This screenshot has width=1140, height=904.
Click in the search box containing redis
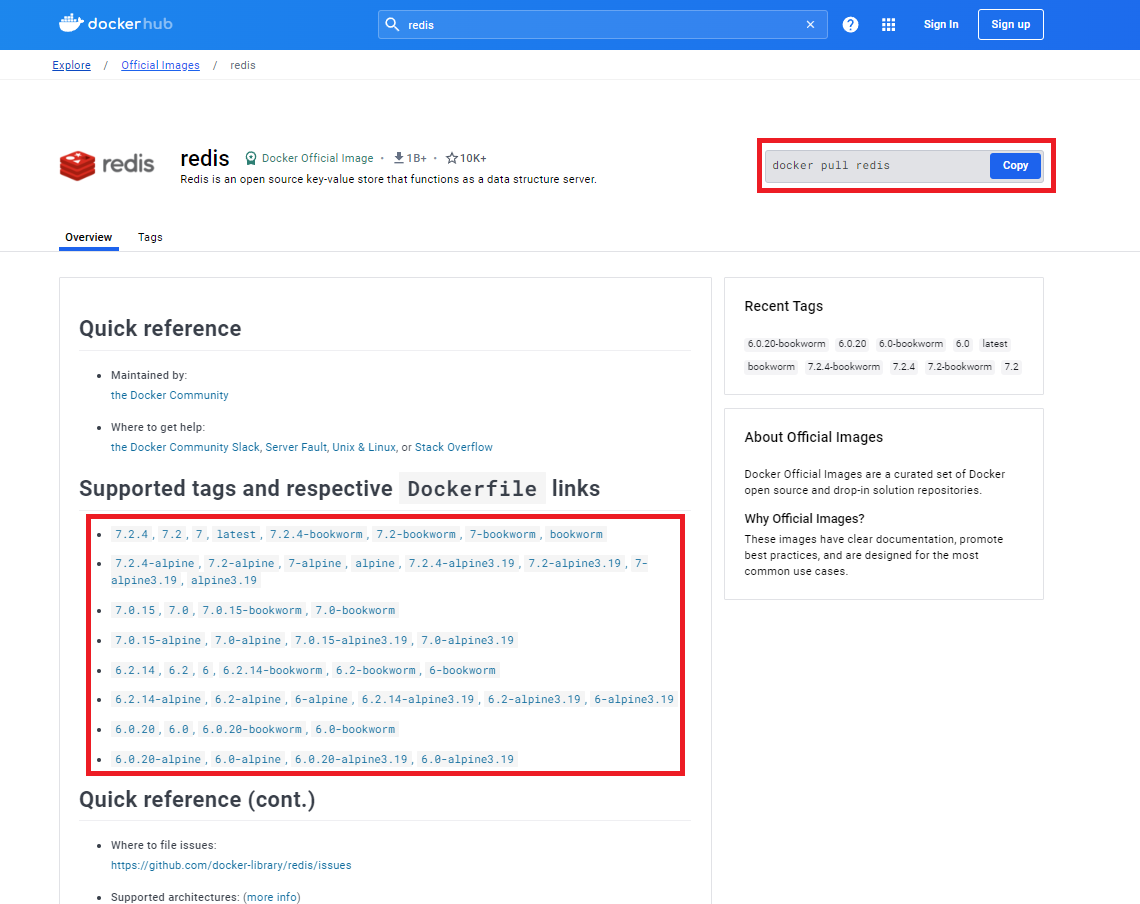[602, 25]
